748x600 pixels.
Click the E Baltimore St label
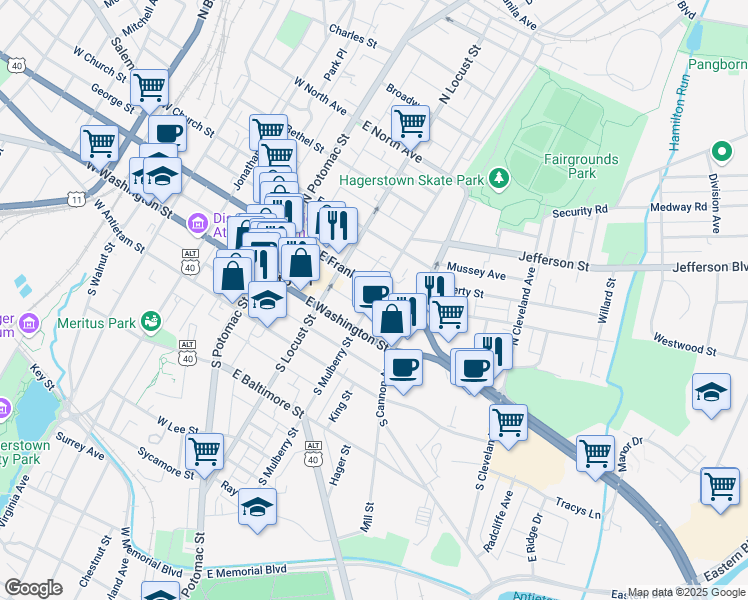tap(268, 393)
